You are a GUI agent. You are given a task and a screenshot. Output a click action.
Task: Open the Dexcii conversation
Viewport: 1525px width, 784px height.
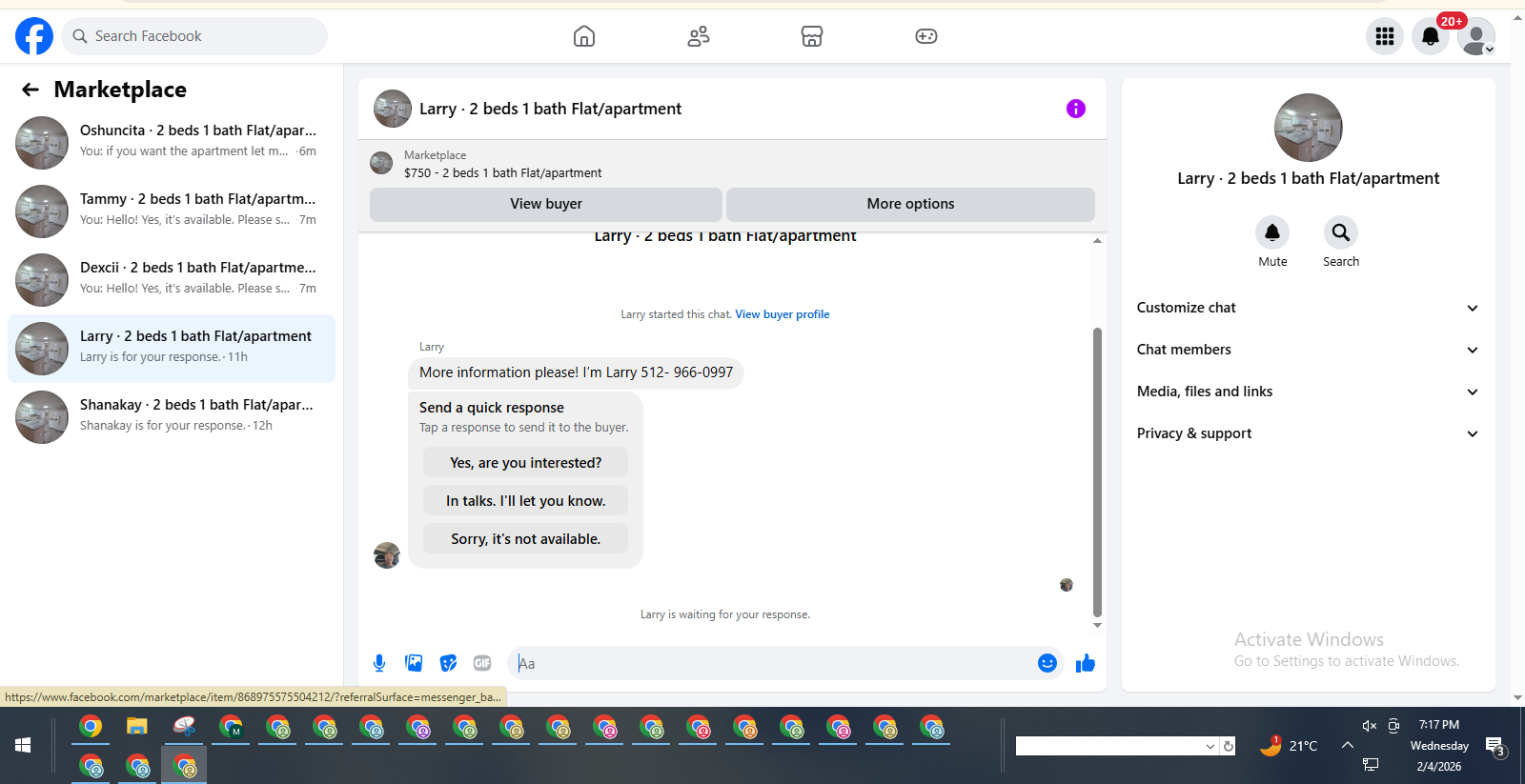(172, 279)
